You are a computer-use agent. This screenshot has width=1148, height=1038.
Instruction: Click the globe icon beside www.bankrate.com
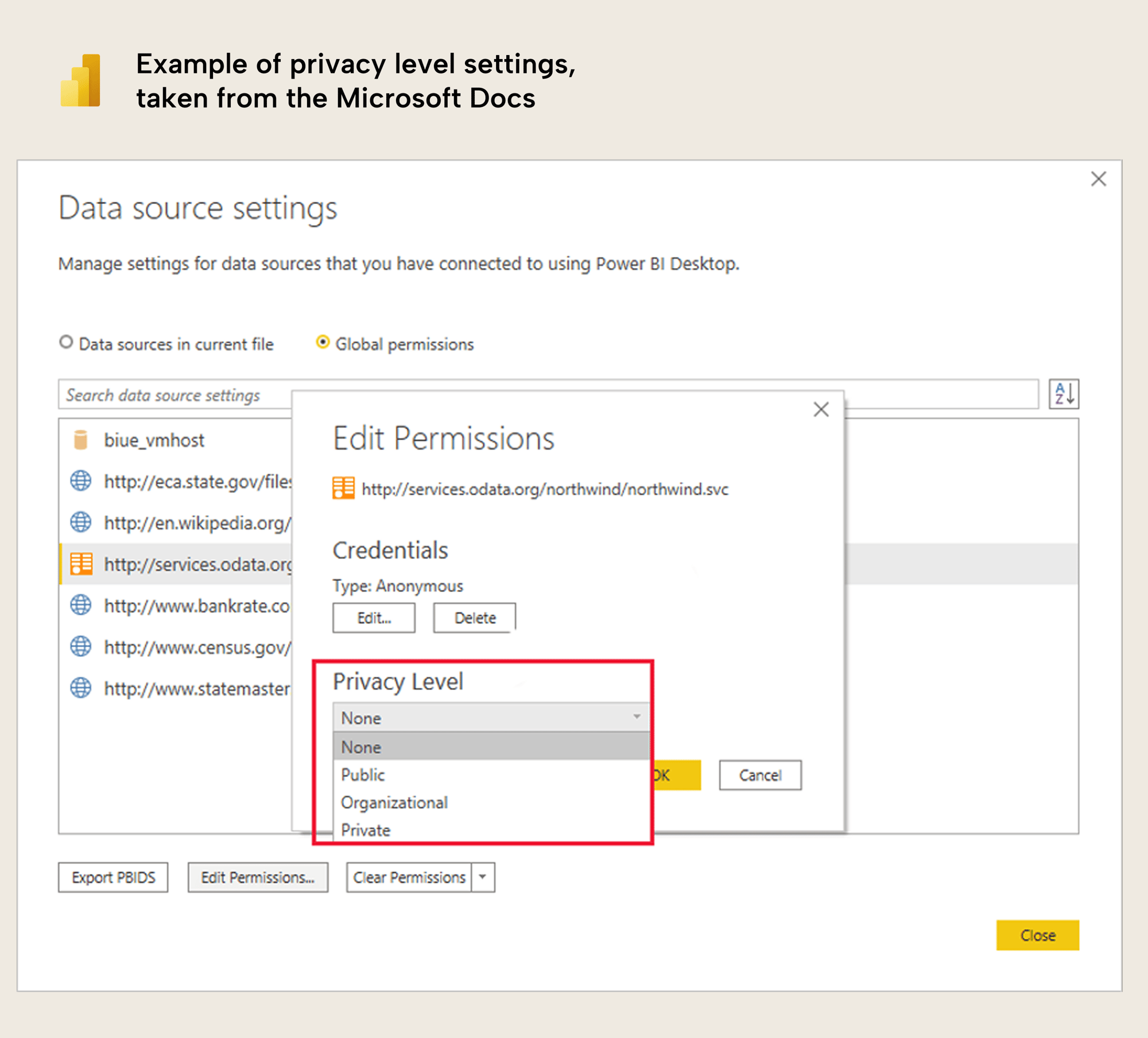[81, 605]
